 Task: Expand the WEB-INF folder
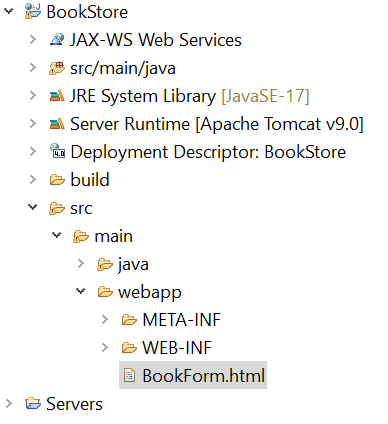pos(105,348)
